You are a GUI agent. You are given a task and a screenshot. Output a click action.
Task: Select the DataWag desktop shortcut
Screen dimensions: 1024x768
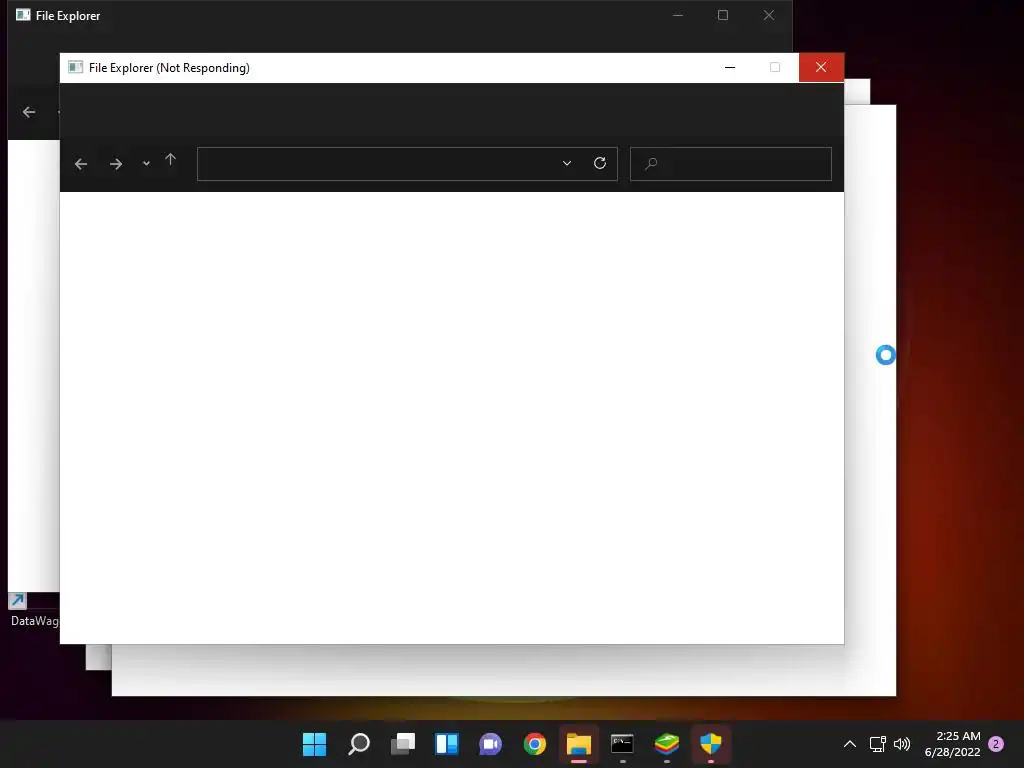pos(34,611)
